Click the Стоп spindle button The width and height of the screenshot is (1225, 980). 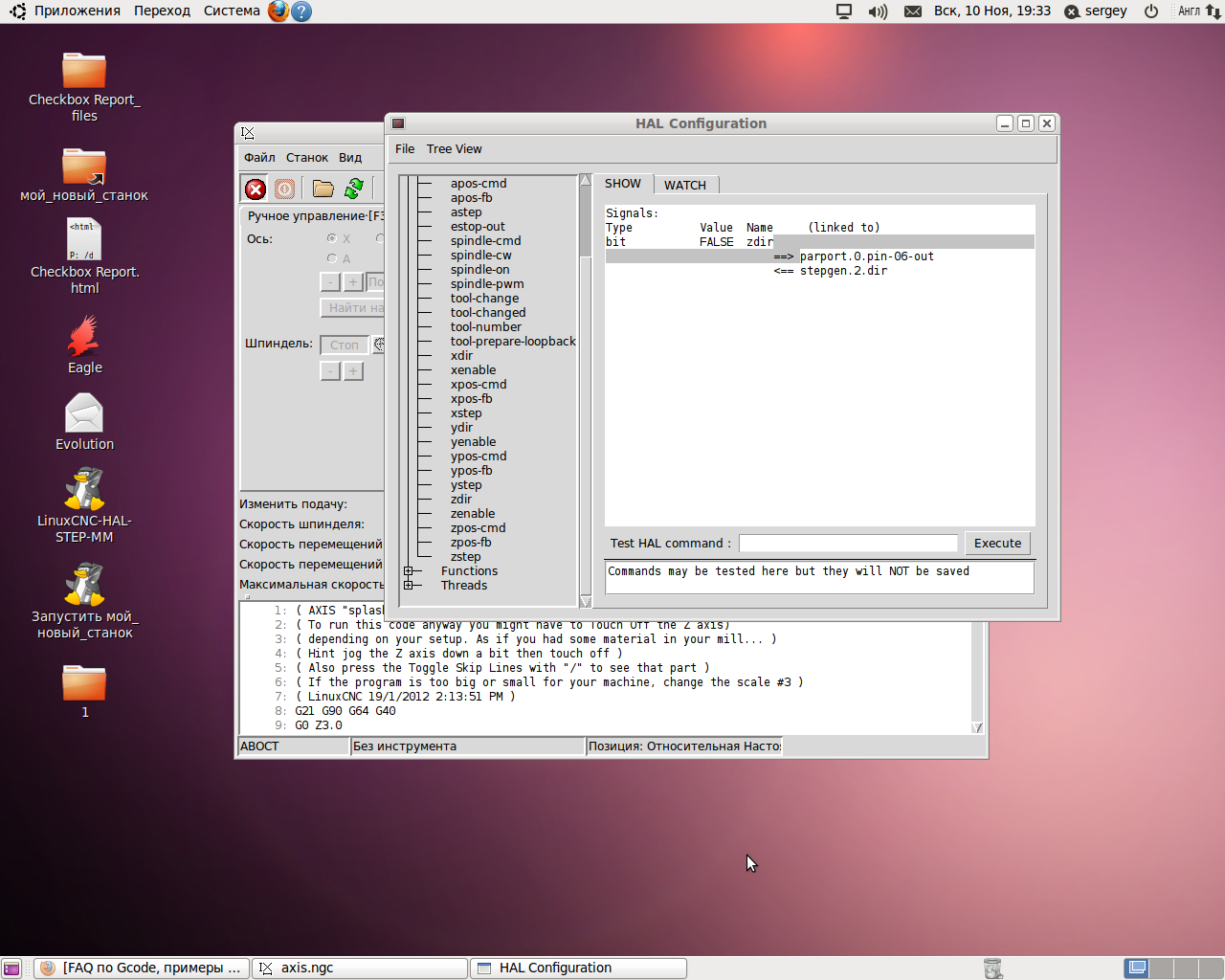pyautogui.click(x=345, y=345)
